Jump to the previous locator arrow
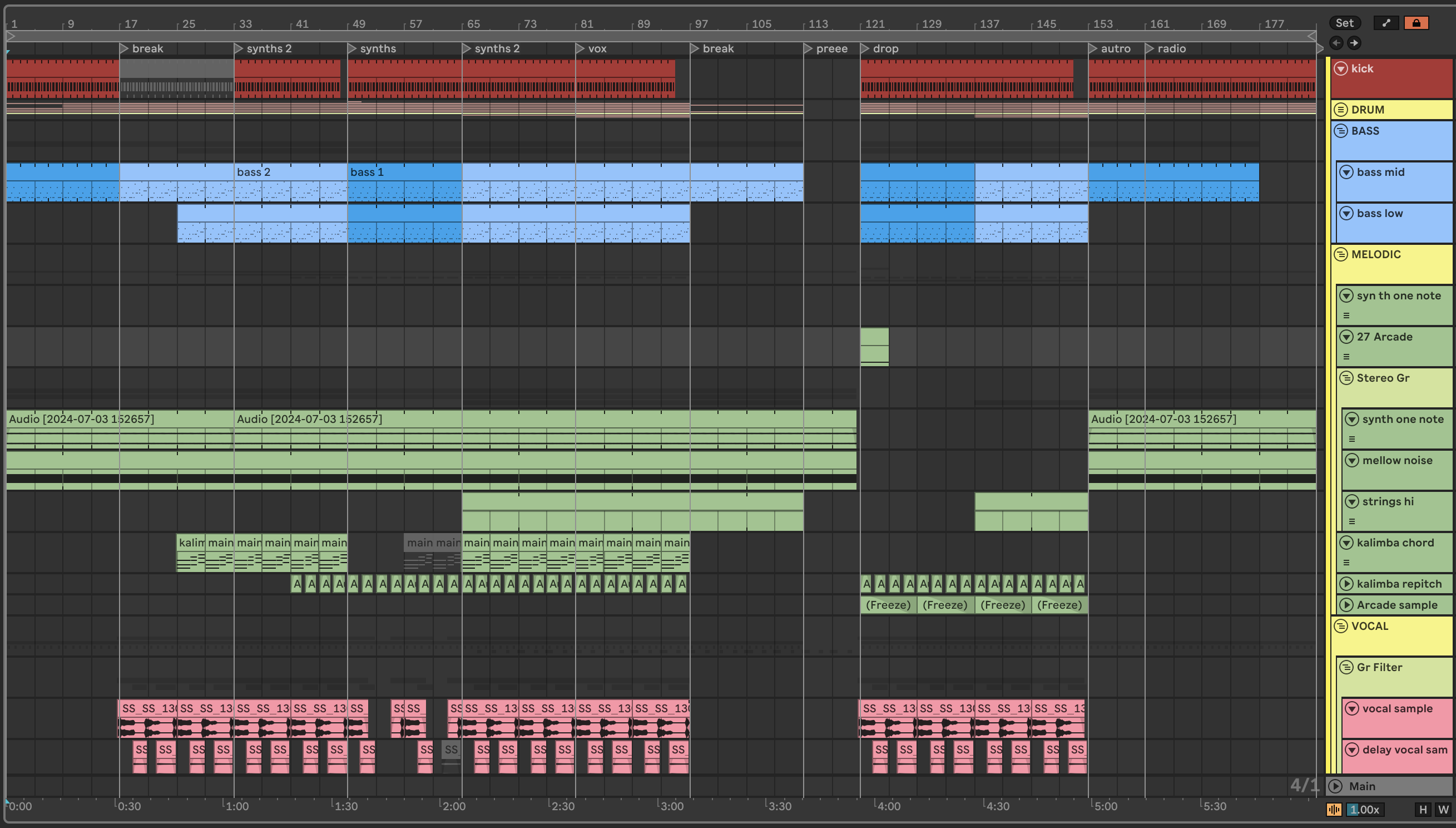The image size is (1456, 828). 1336,43
